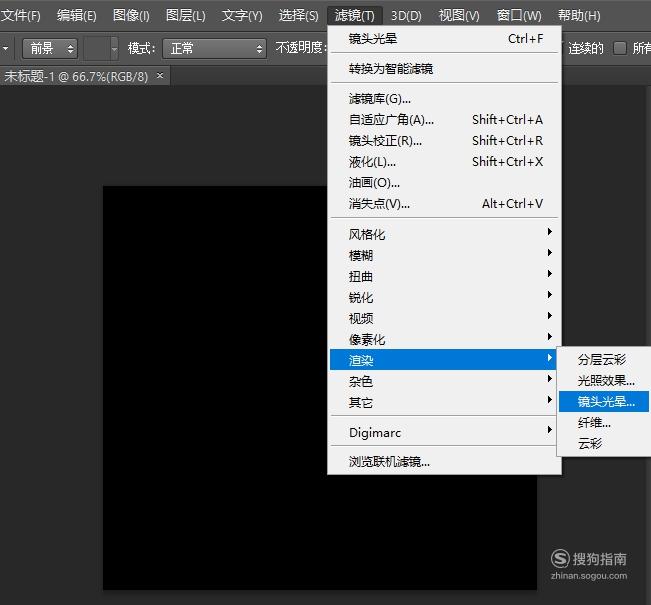Screen dimensions: 651x605
Task: Click the empty pattern swatch box
Action: pos(97,49)
